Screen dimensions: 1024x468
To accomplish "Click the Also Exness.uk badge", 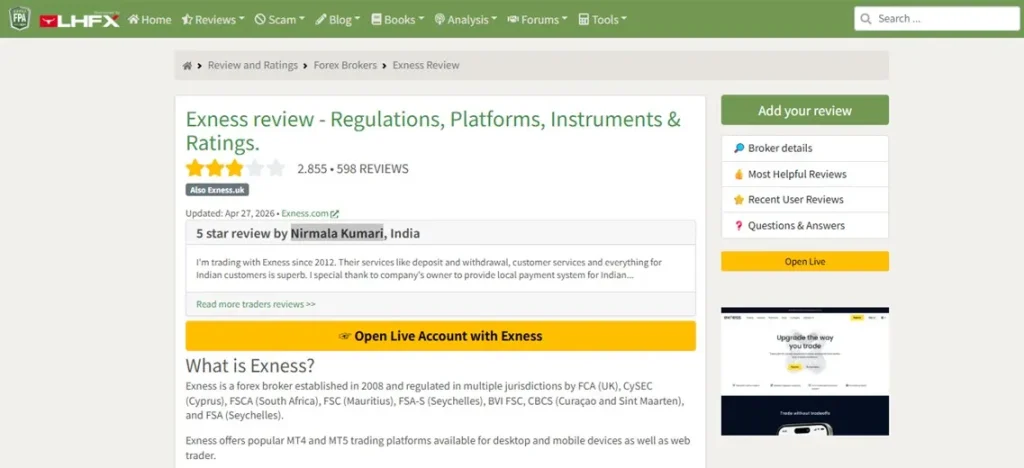I will click(217, 190).
